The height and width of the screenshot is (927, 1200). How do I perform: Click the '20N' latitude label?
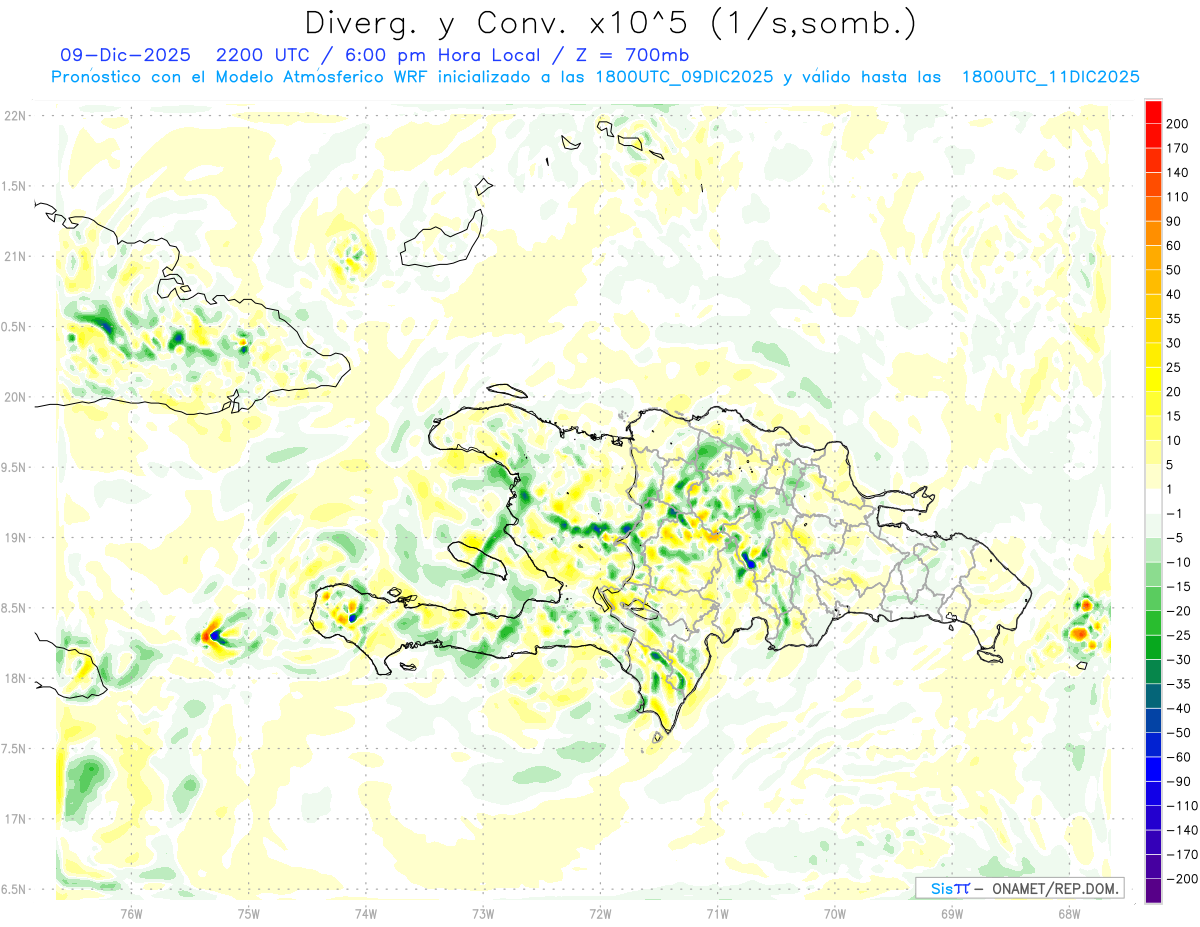pos(14,397)
